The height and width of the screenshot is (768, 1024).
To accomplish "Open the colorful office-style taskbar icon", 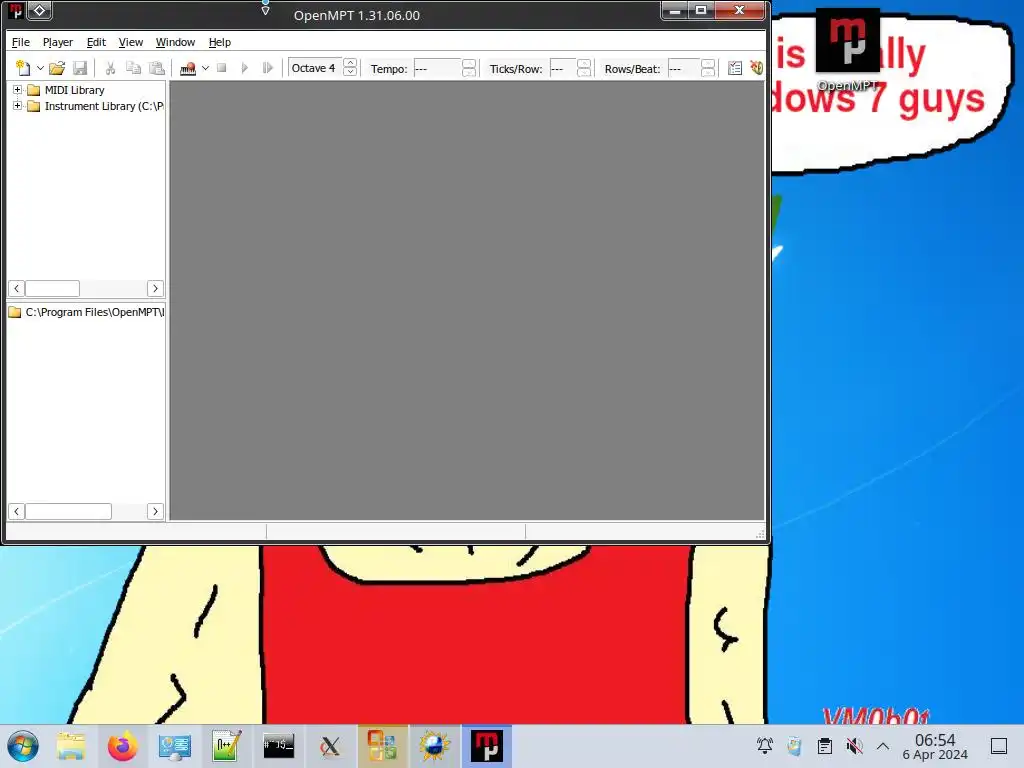I will coord(383,746).
